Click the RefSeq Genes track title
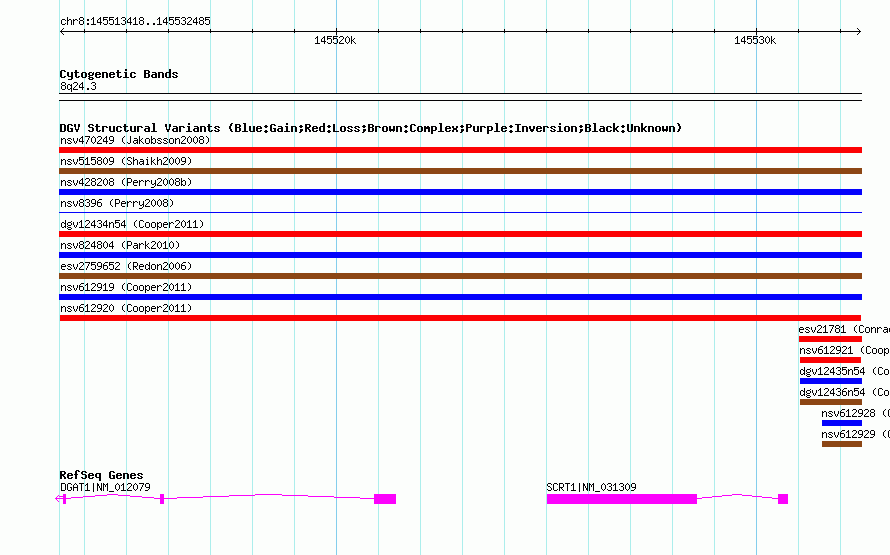 [101, 475]
